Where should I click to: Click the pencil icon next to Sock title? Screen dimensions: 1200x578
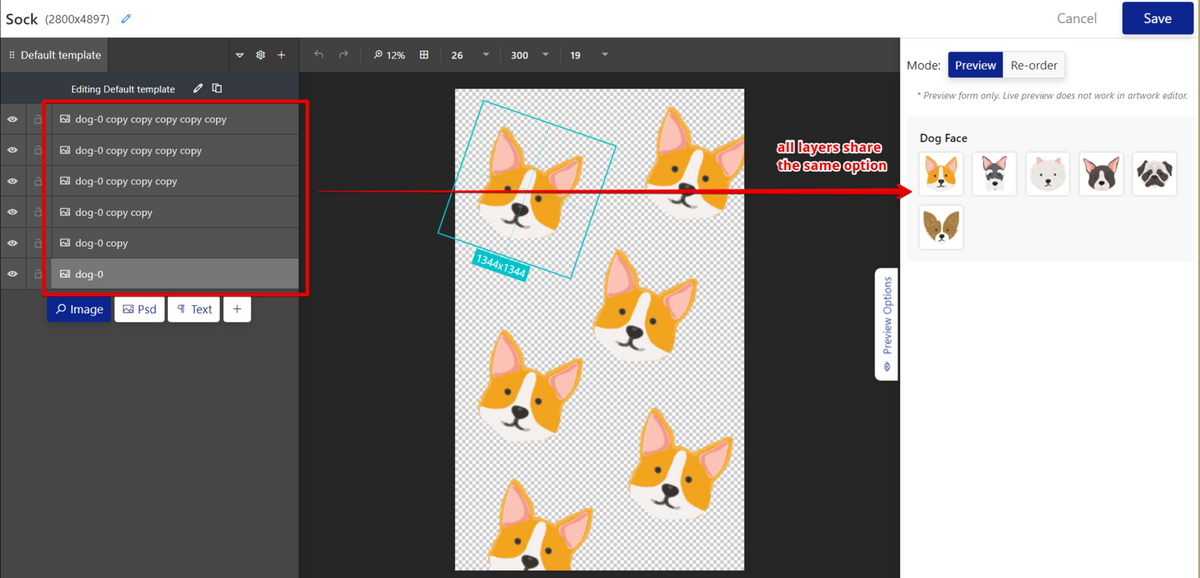point(125,19)
